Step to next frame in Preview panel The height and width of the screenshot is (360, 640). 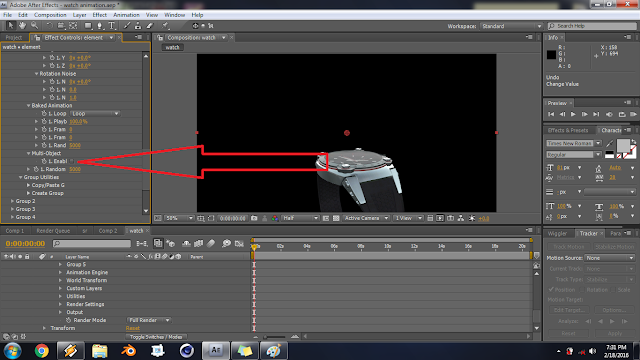[x=584, y=114]
